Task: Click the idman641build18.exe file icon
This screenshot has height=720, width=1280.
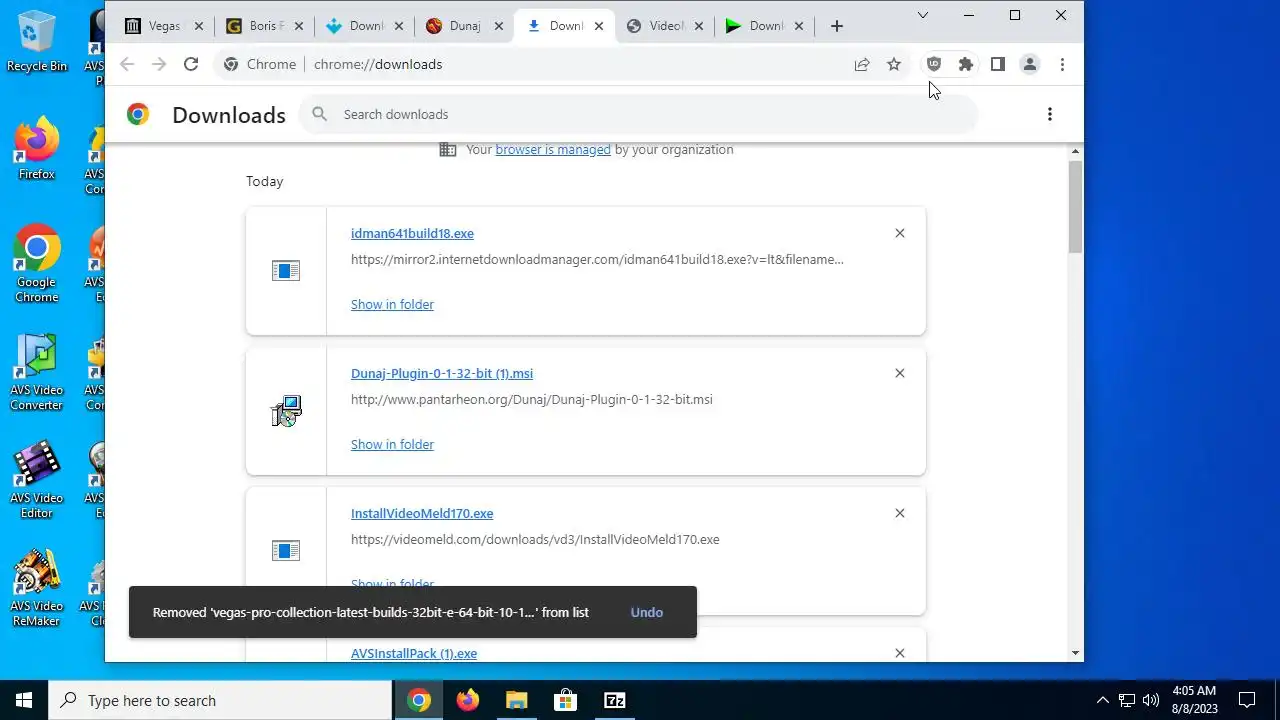Action: (286, 271)
